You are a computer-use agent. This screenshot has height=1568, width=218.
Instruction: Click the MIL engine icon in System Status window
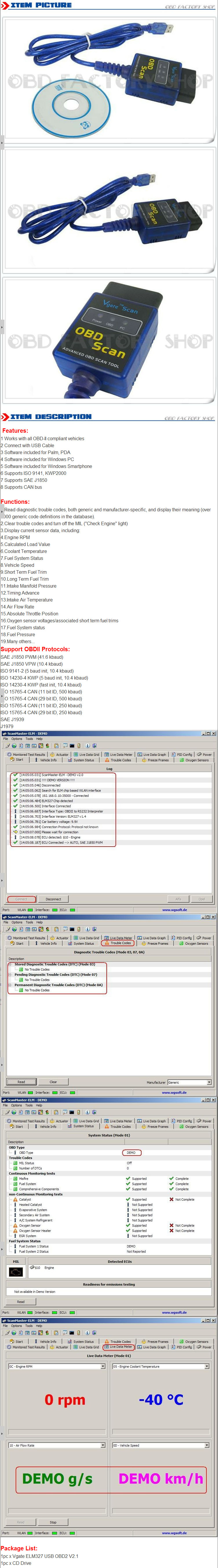[x=16, y=1271]
